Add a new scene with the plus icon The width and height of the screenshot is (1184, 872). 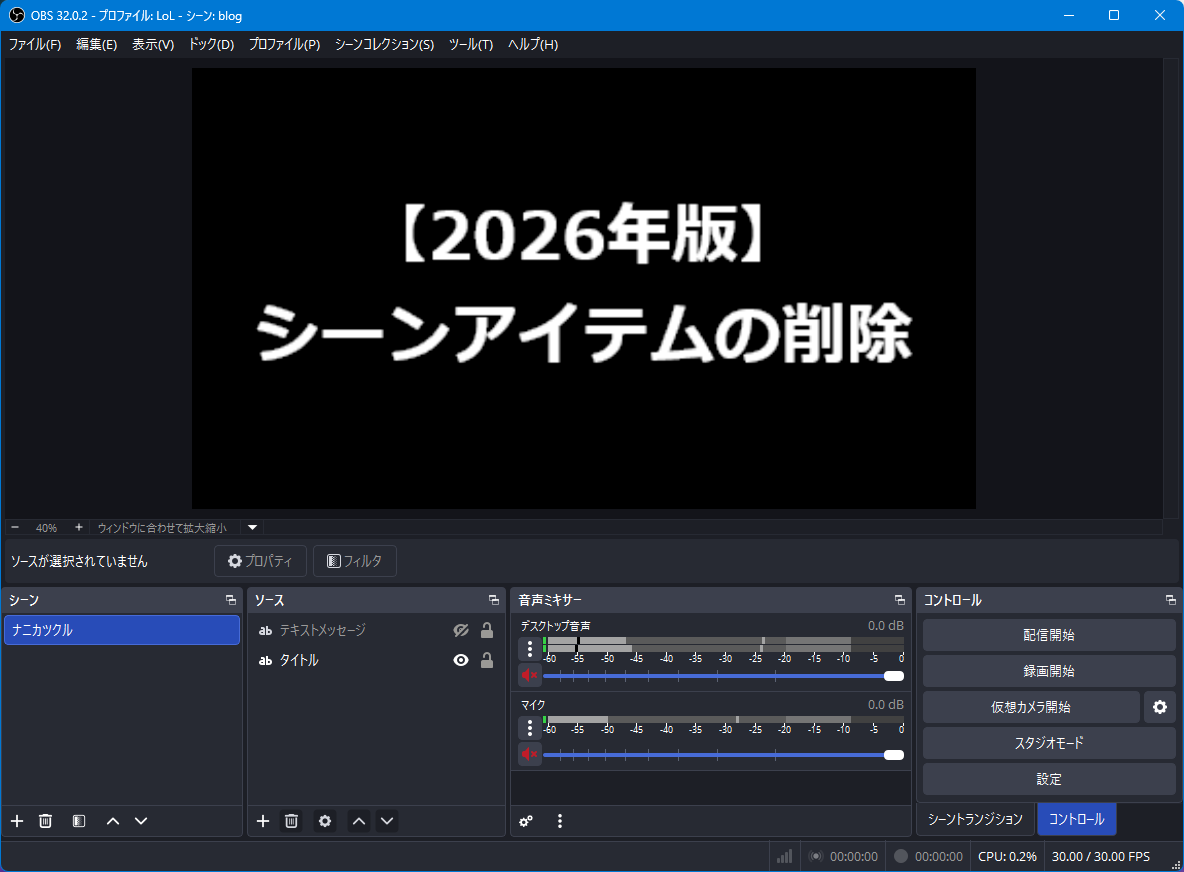16,821
